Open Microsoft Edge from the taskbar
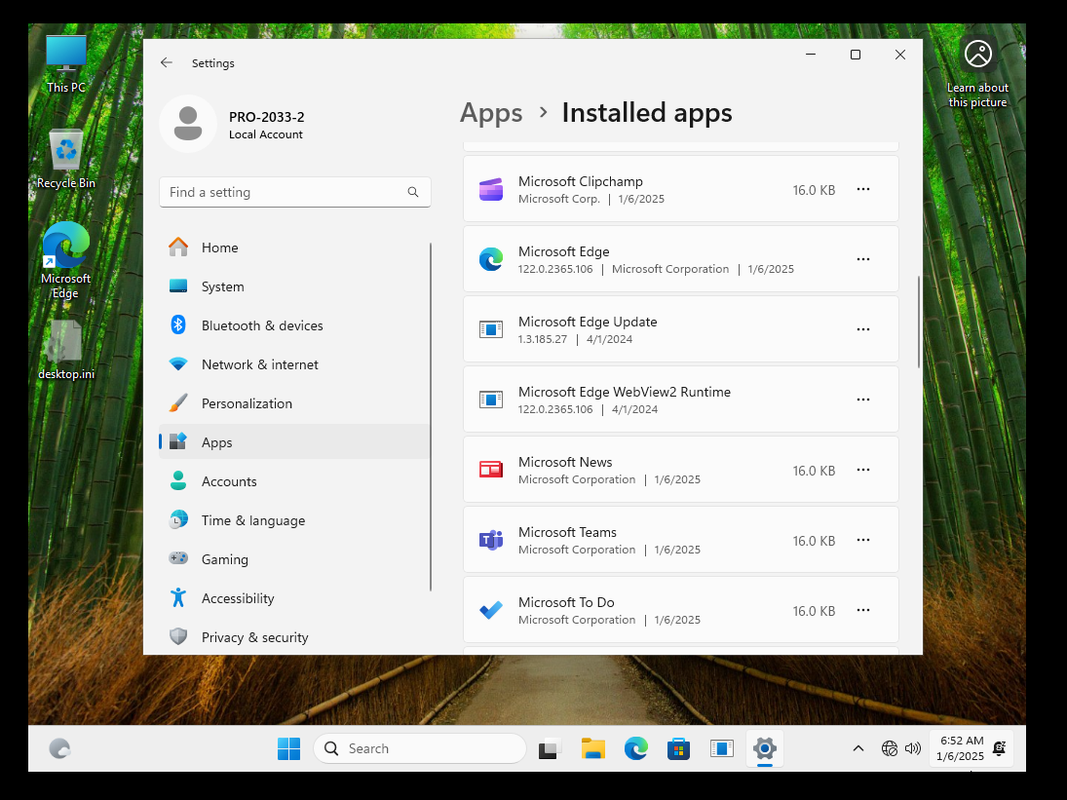Viewport: 1067px width, 800px height. [x=636, y=748]
